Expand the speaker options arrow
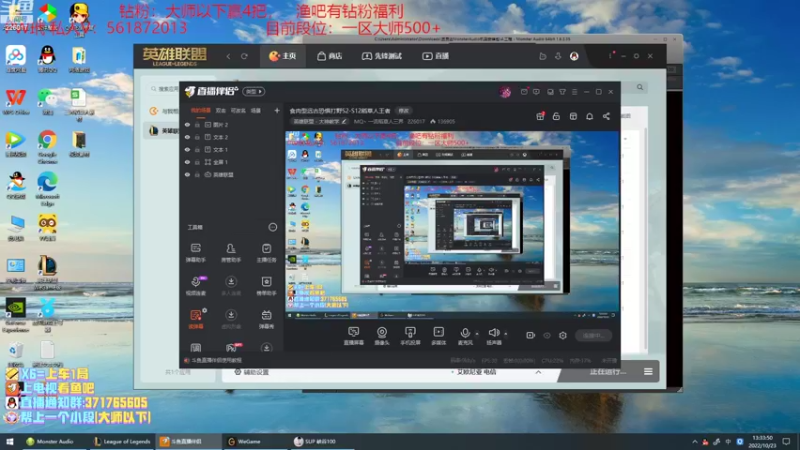 [506, 334]
